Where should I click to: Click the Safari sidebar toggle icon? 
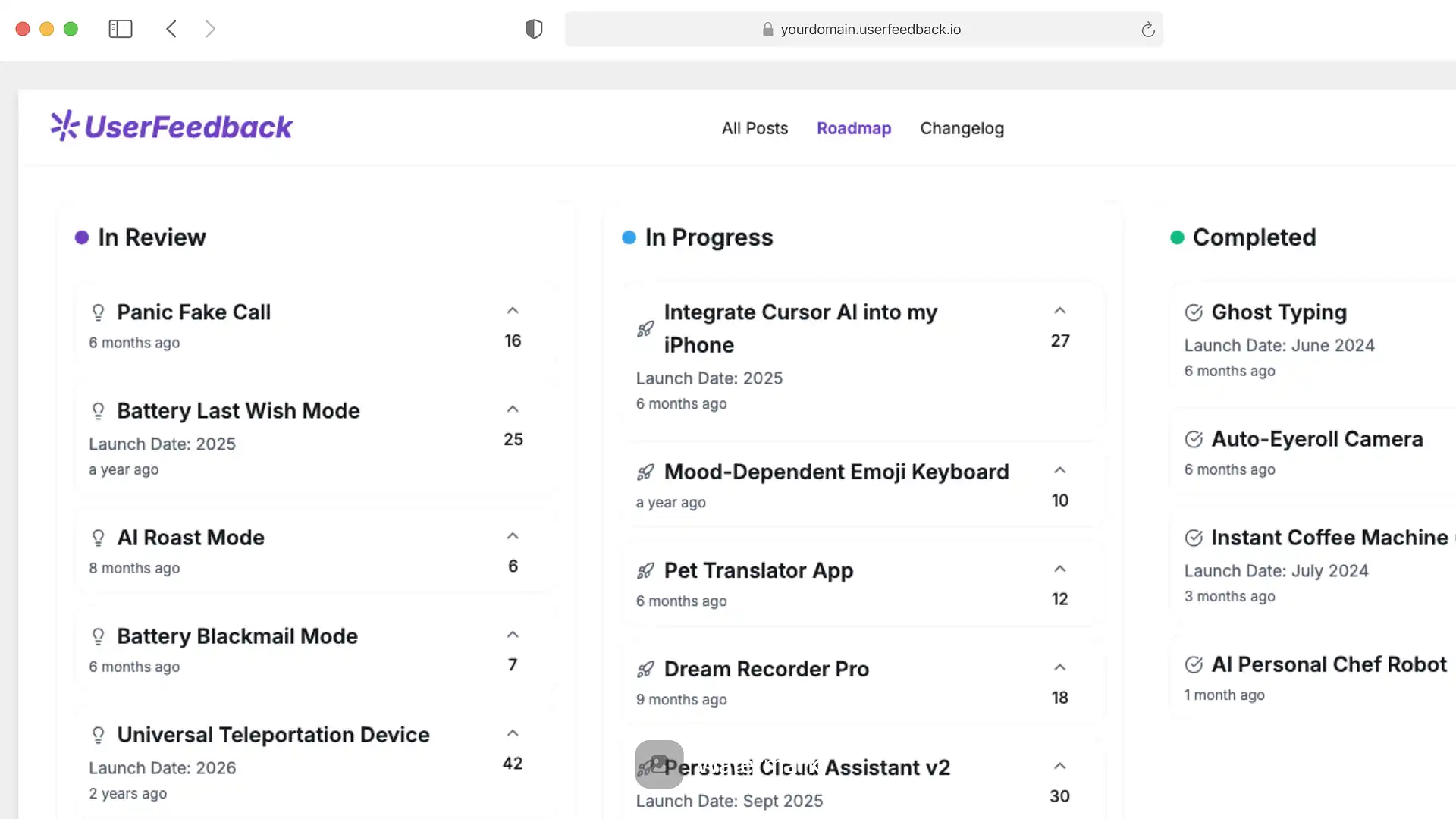(x=121, y=29)
